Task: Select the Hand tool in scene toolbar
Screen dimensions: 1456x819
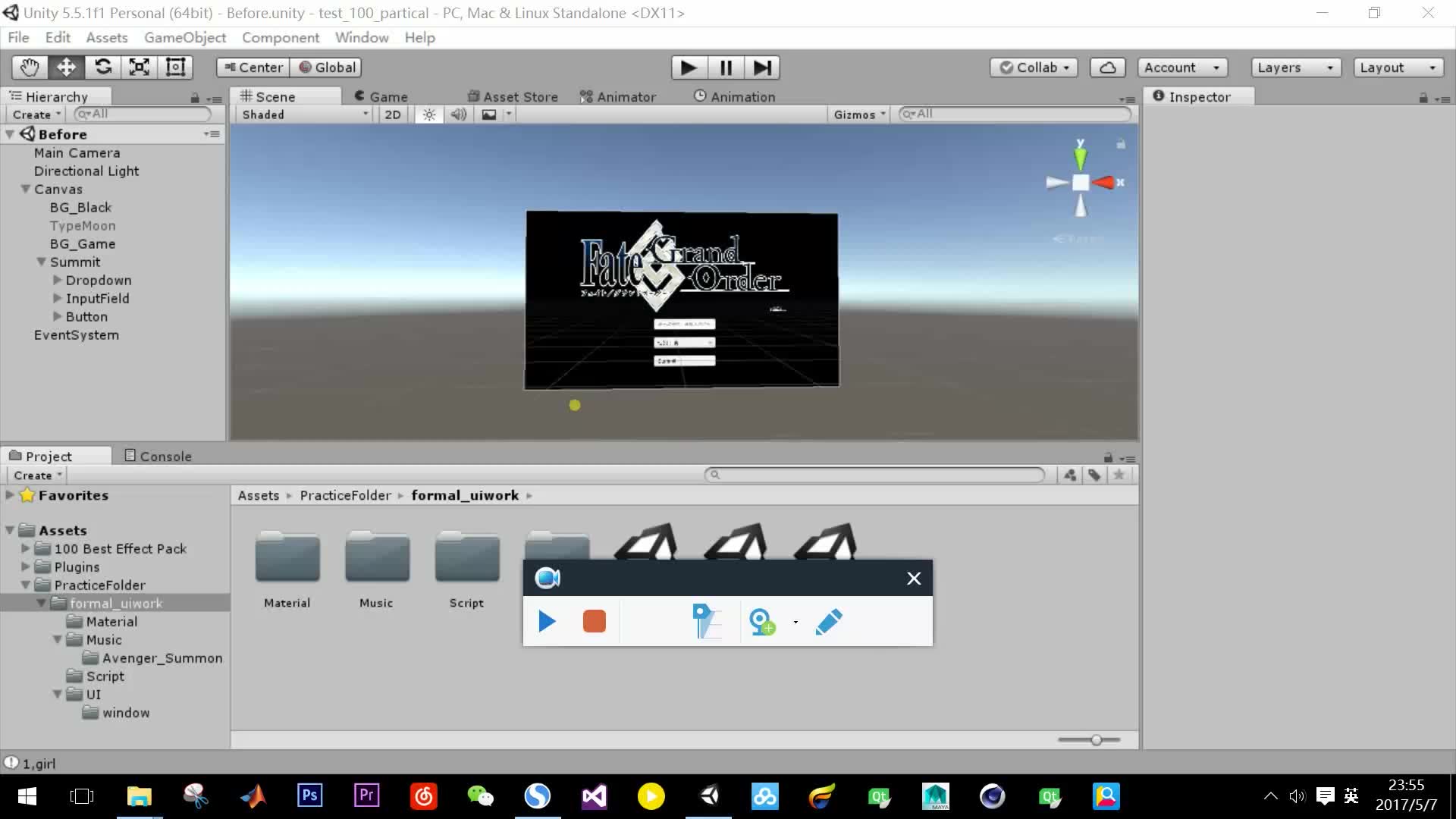Action: click(28, 67)
